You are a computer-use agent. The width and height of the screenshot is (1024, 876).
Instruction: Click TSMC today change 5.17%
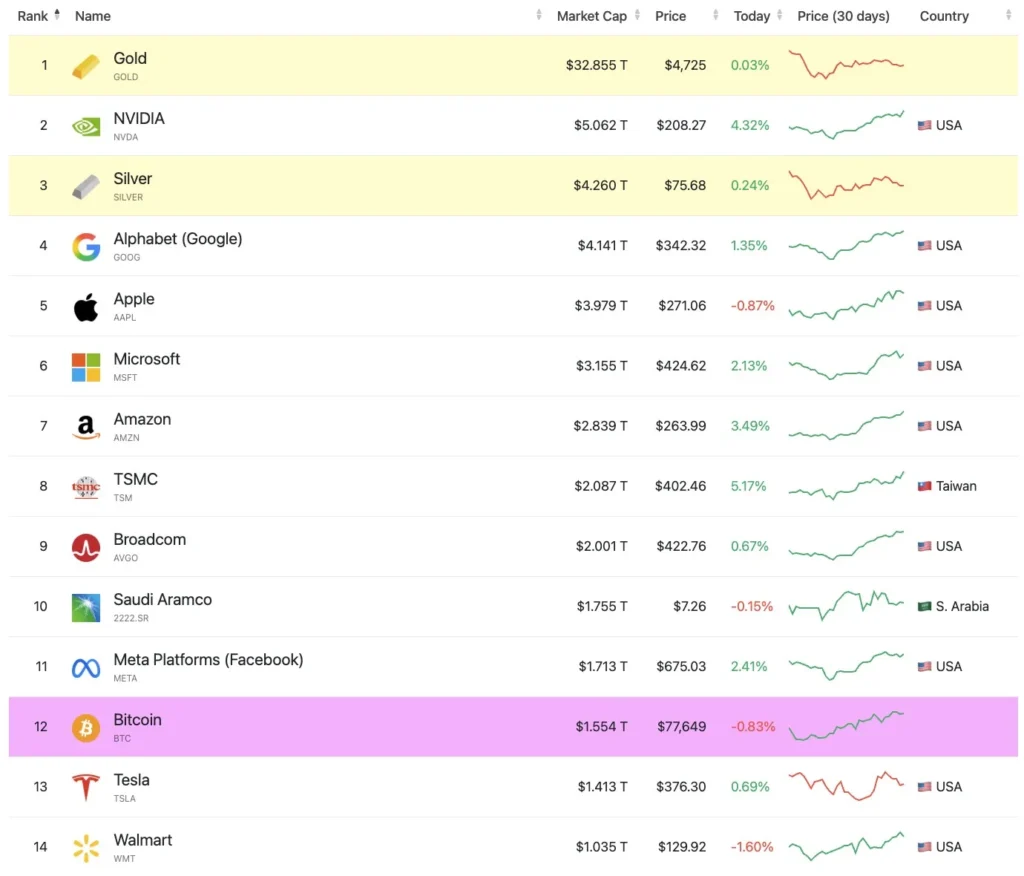pyautogui.click(x=748, y=486)
